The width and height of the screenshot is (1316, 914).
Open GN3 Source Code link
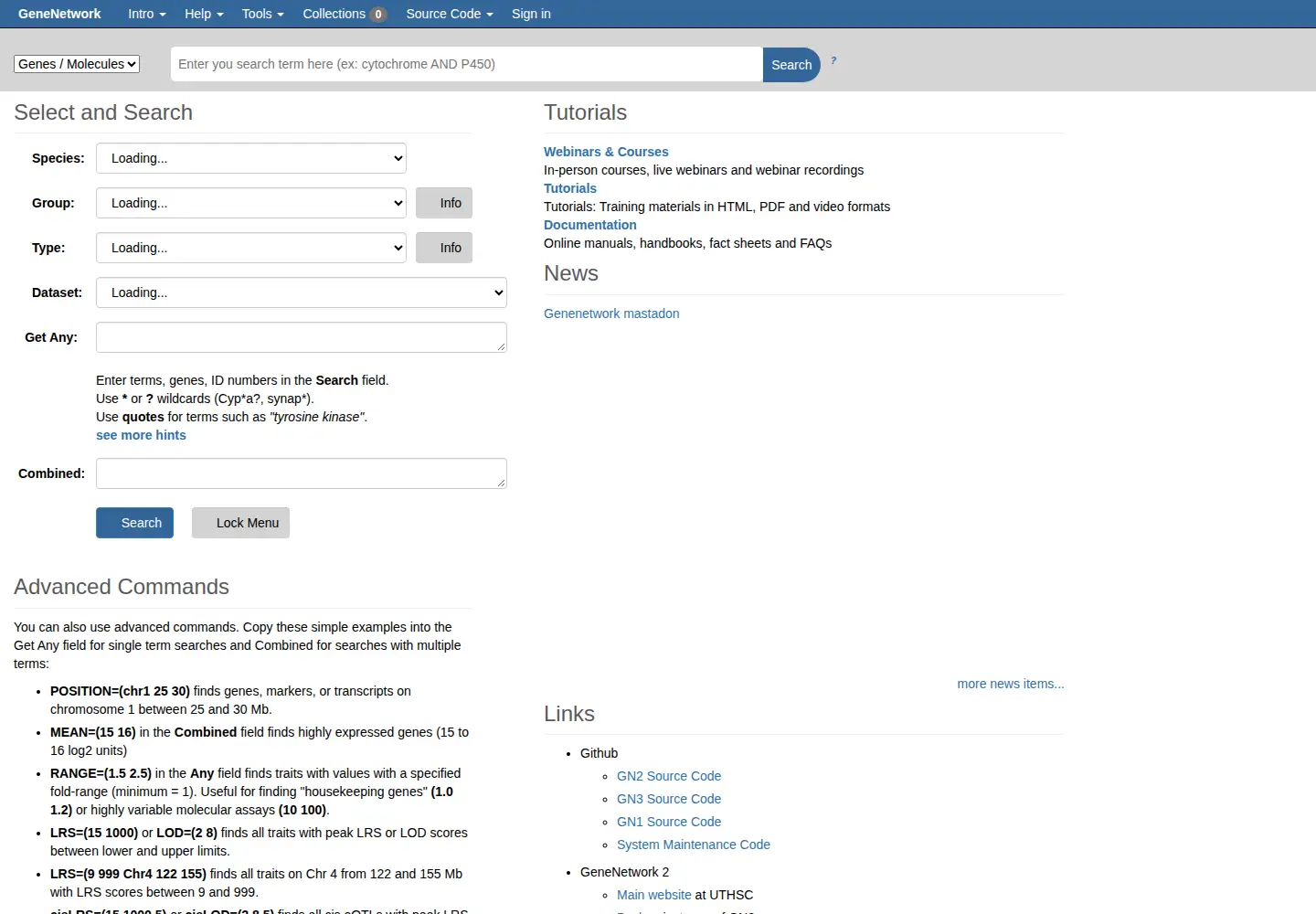(x=669, y=799)
